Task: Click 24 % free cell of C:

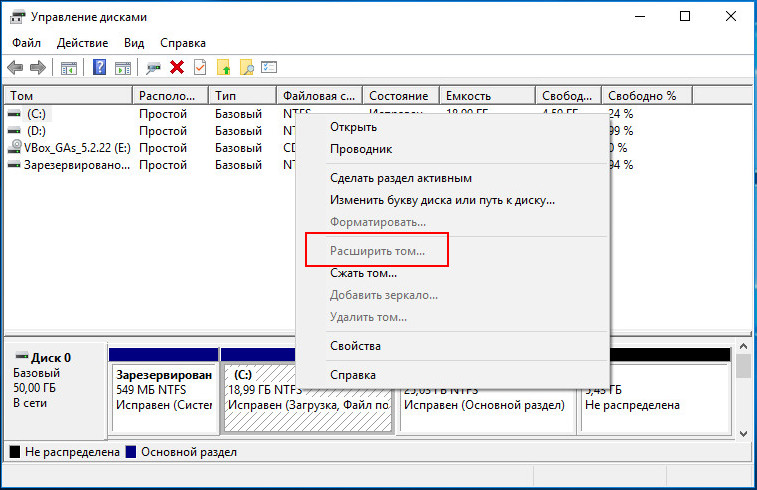Action: pyautogui.click(x=621, y=114)
